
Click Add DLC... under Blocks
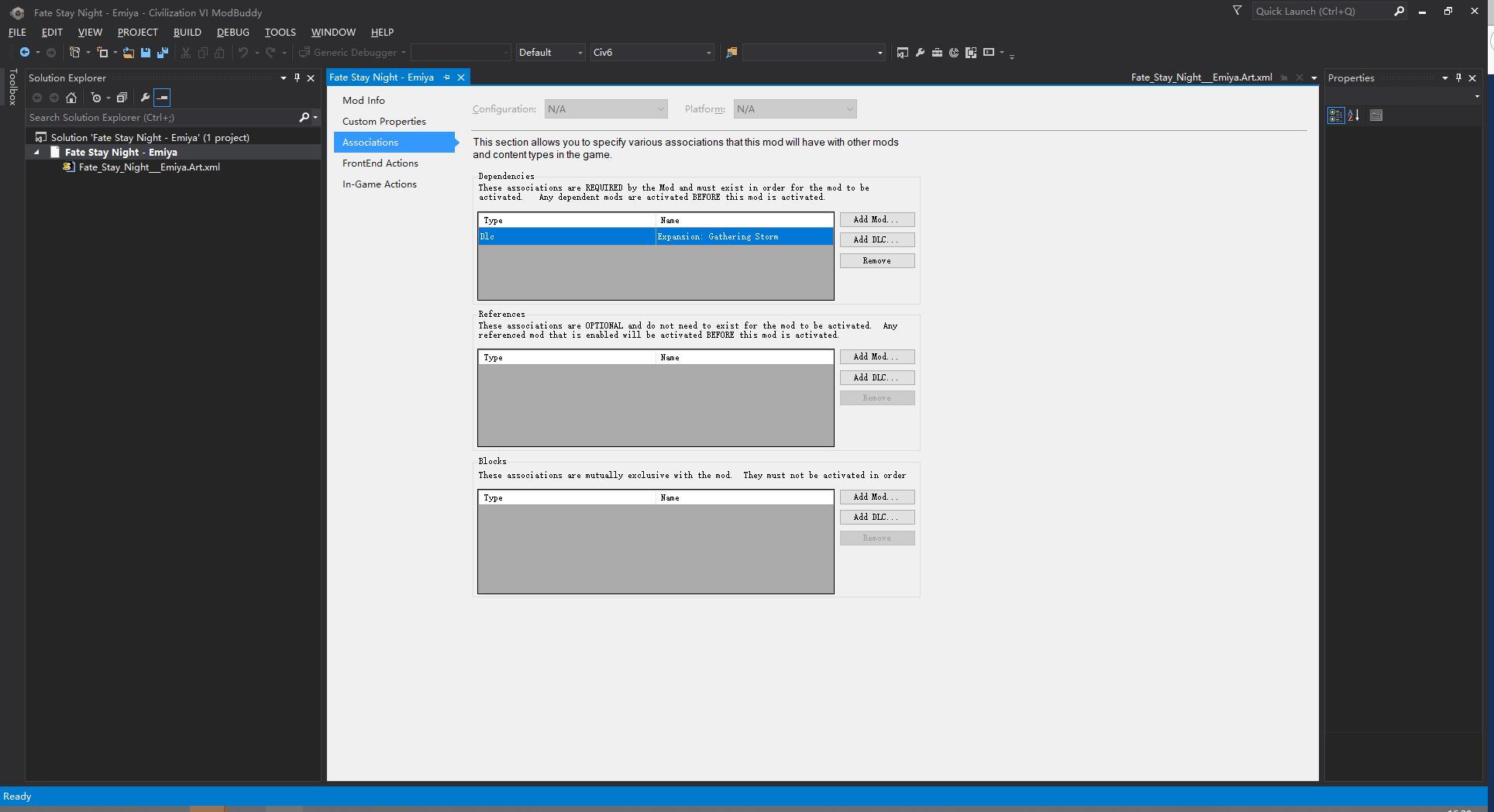877,517
